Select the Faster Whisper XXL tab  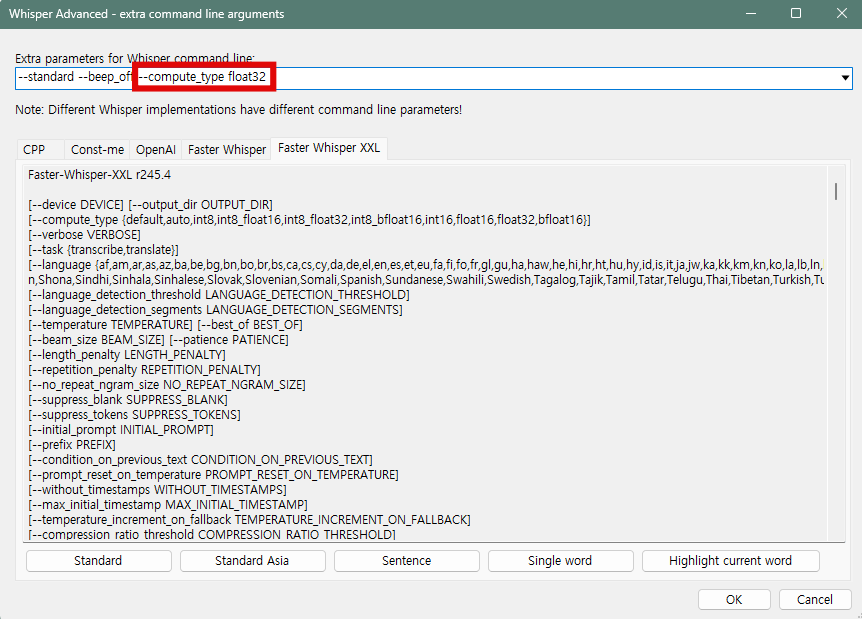329,148
